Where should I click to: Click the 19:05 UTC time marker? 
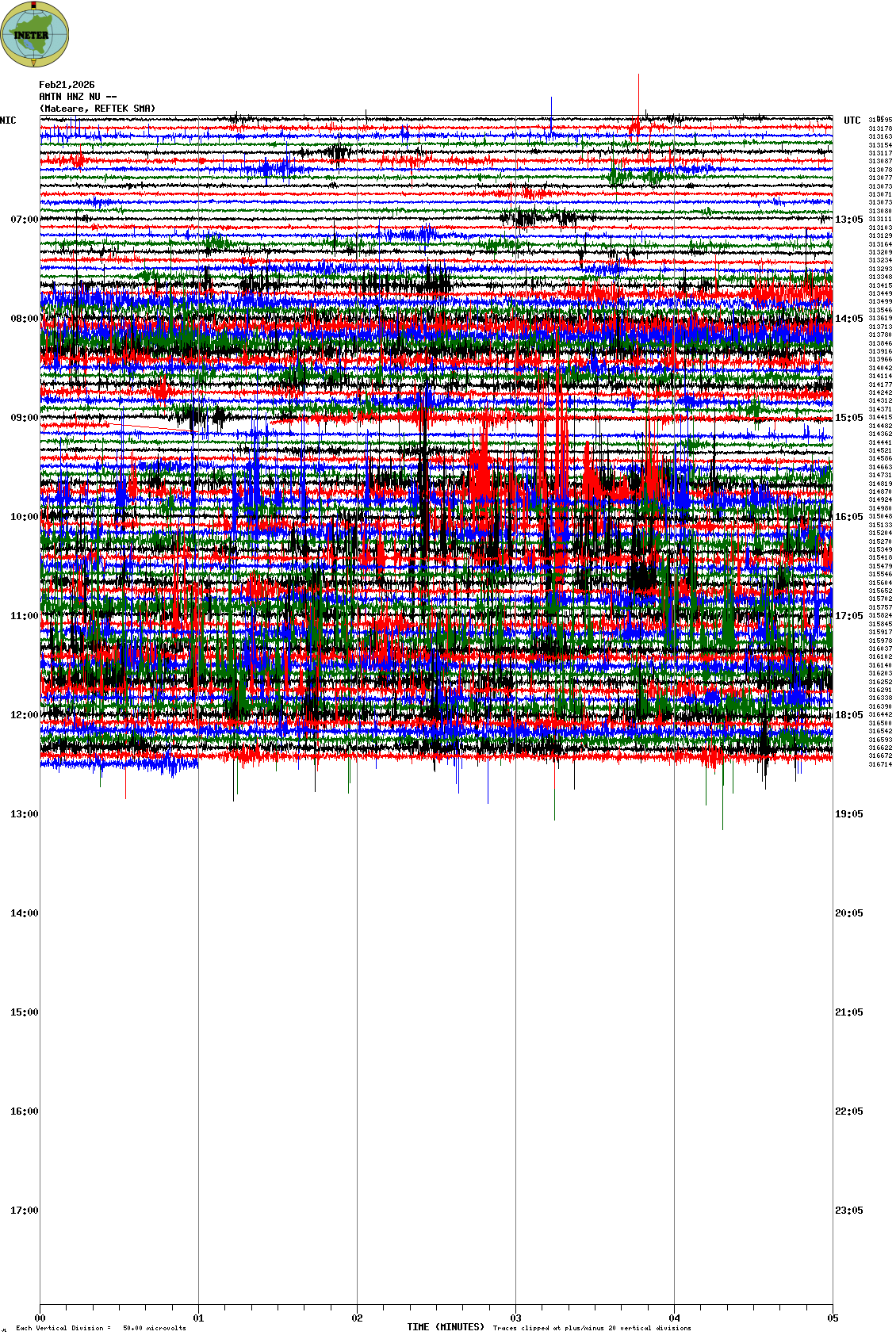[848, 814]
